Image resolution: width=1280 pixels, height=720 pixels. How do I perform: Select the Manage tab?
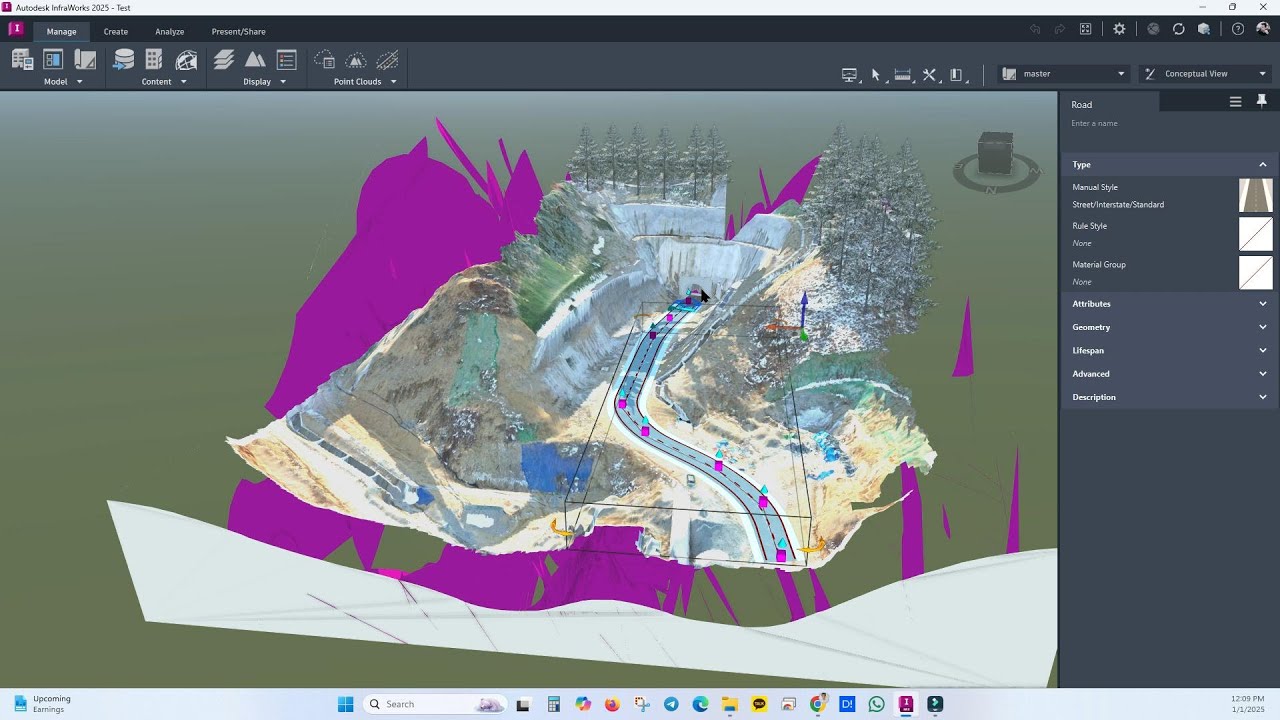click(61, 32)
